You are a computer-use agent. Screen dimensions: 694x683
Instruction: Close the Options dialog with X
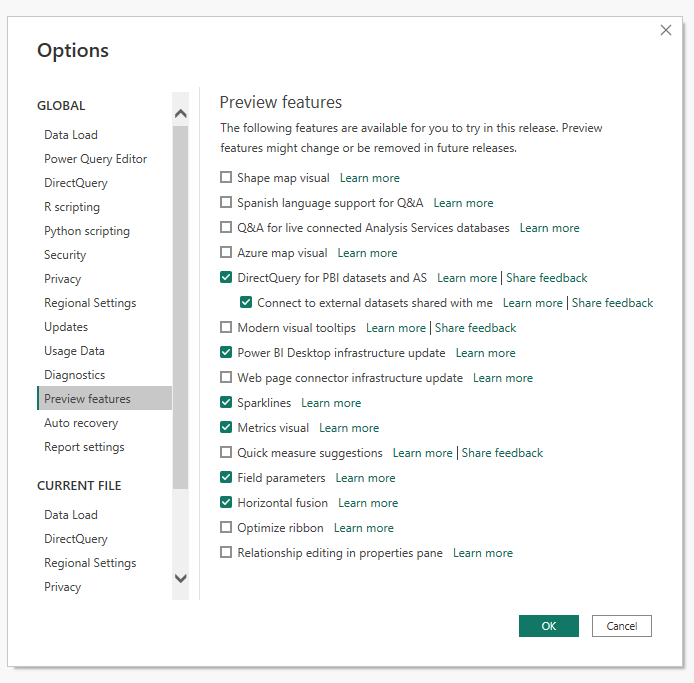pos(666,30)
